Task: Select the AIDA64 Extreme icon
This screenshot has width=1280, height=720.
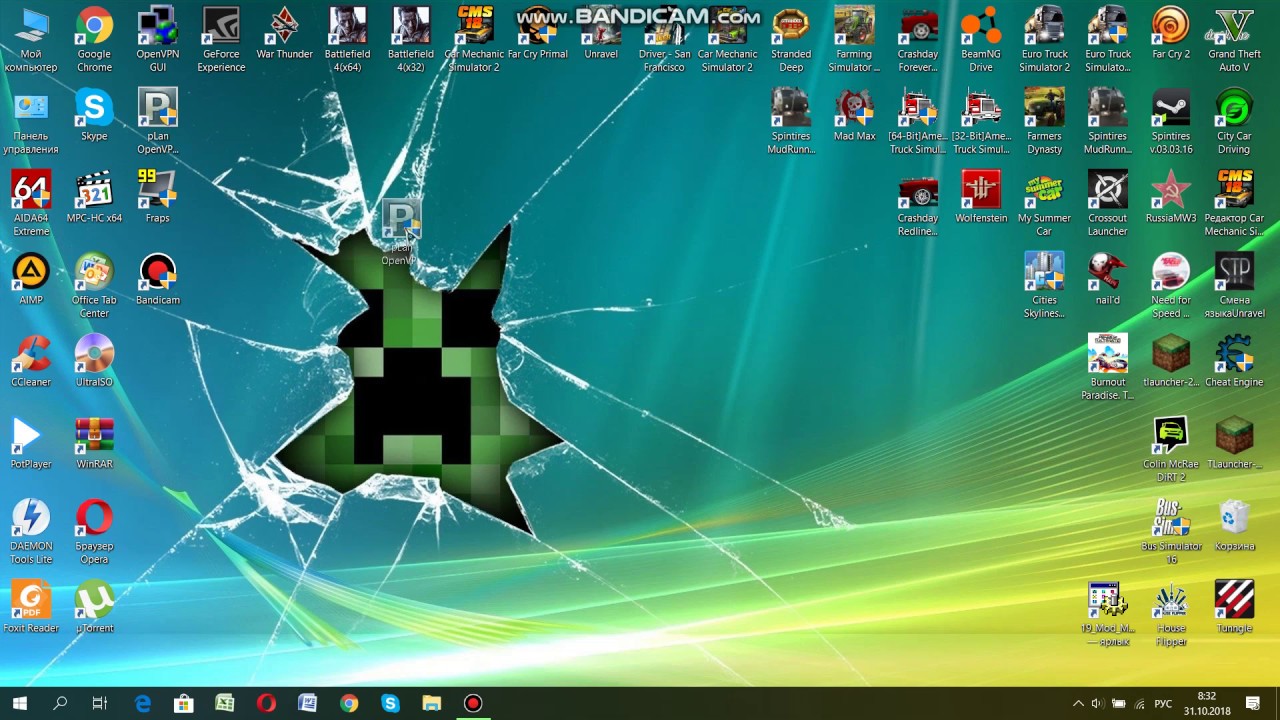Action: point(31,202)
